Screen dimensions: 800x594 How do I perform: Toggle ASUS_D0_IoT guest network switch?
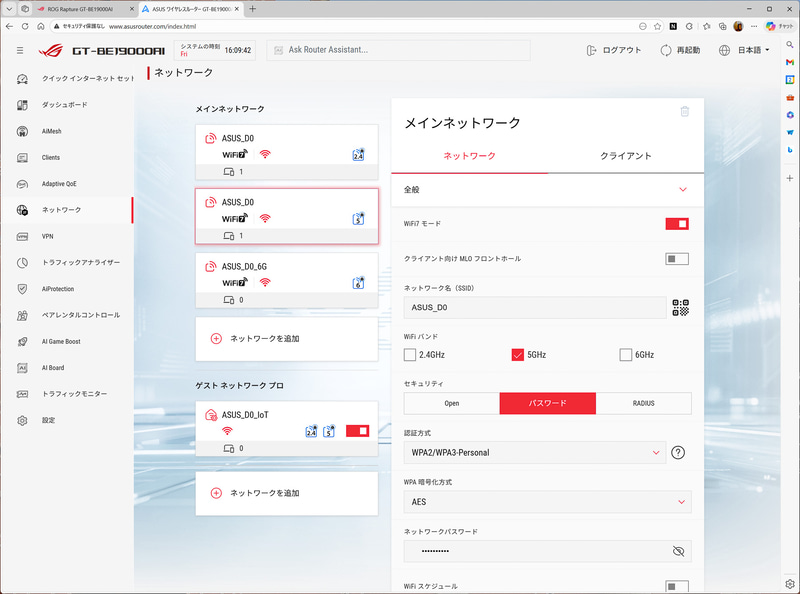(x=357, y=431)
